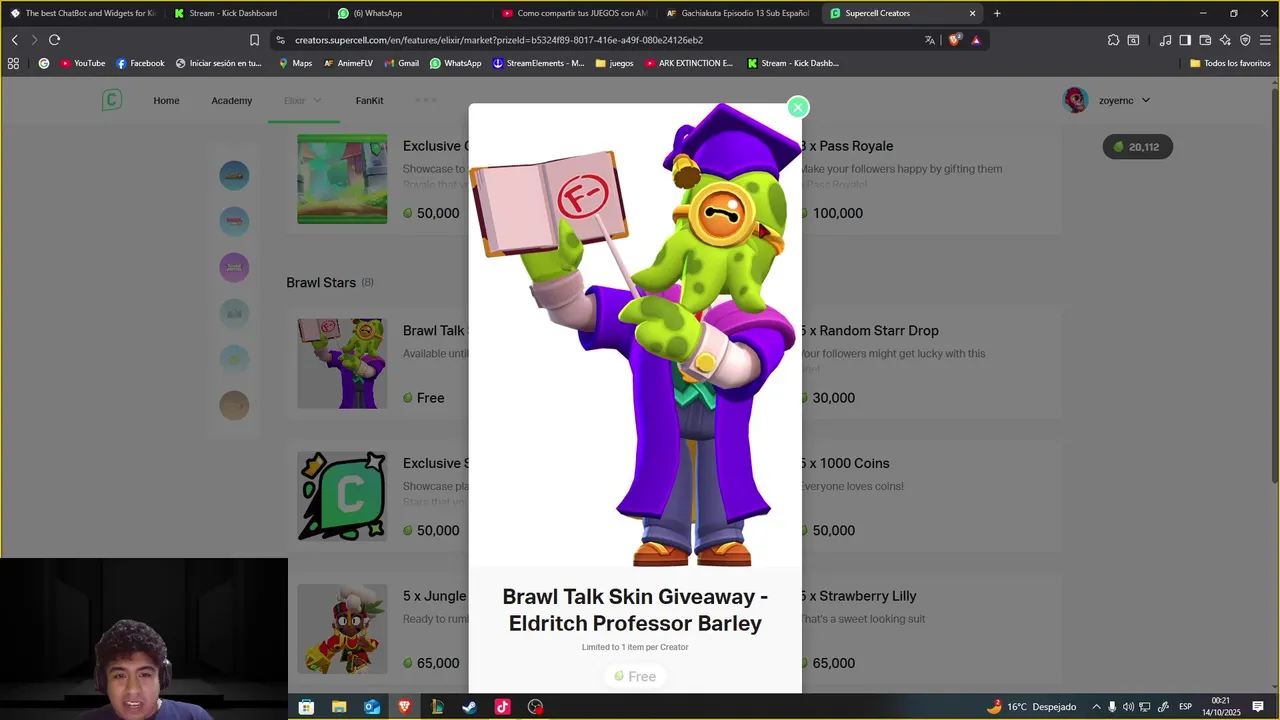Click the Supercell Creators logo icon

[x=112, y=100]
